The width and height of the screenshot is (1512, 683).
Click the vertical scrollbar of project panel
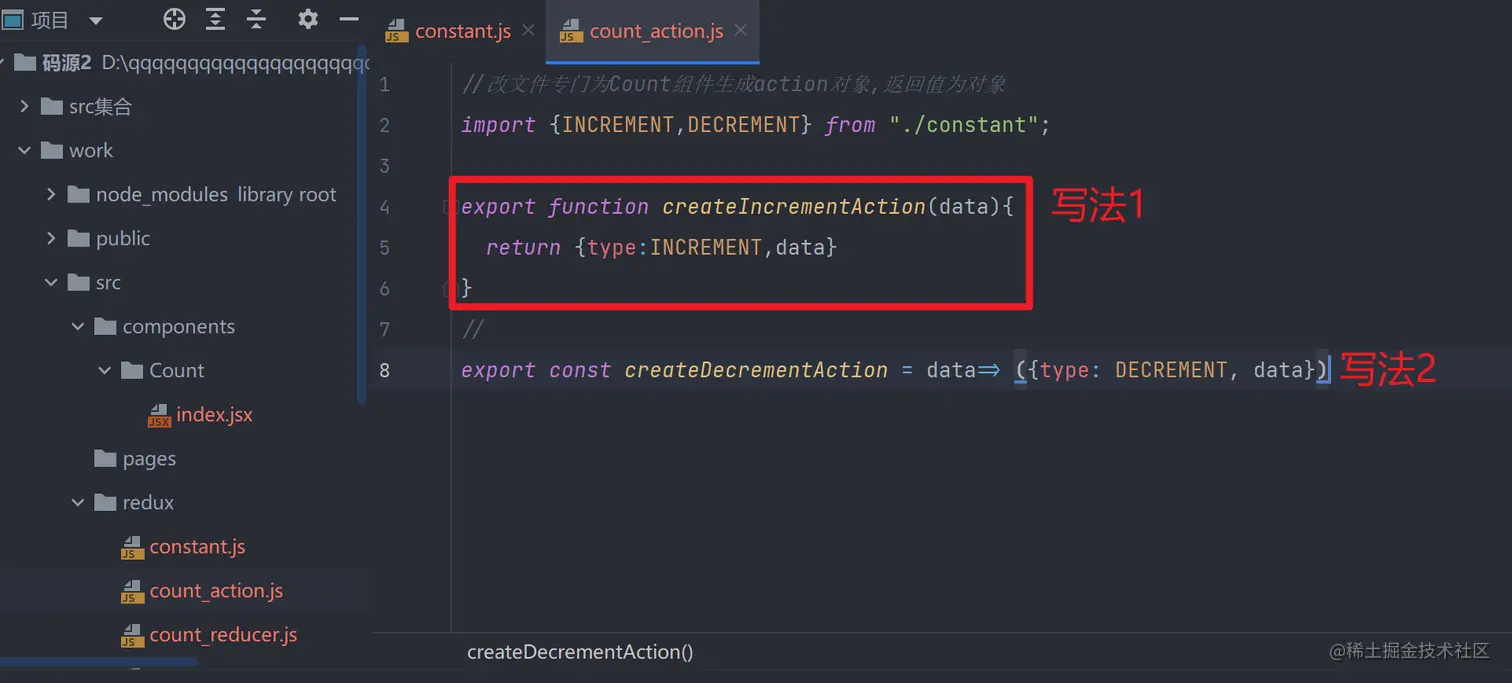(x=362, y=224)
